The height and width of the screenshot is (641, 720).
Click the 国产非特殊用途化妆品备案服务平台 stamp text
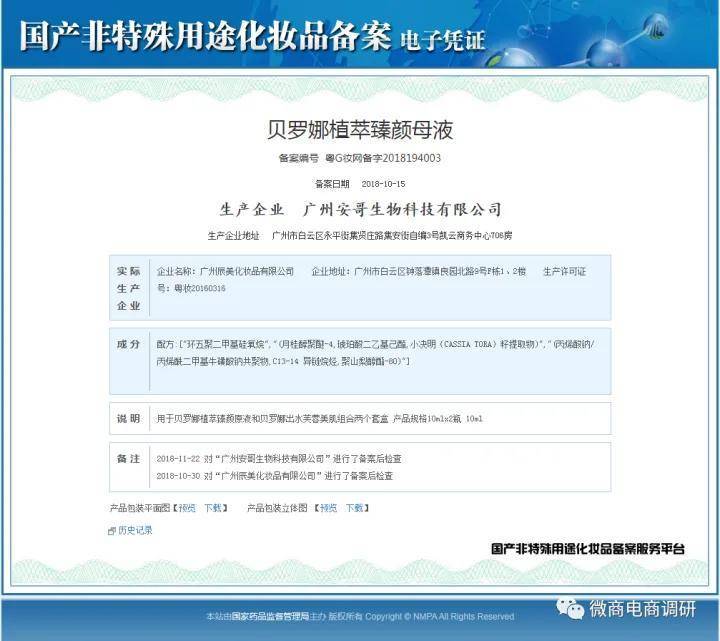point(588,549)
